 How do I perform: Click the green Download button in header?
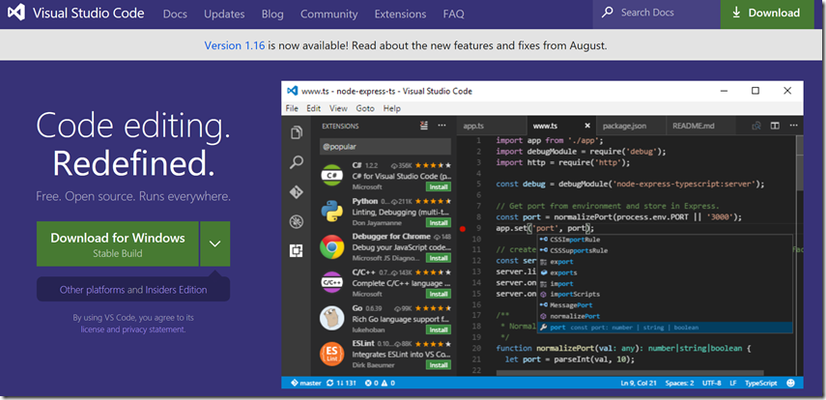click(766, 14)
